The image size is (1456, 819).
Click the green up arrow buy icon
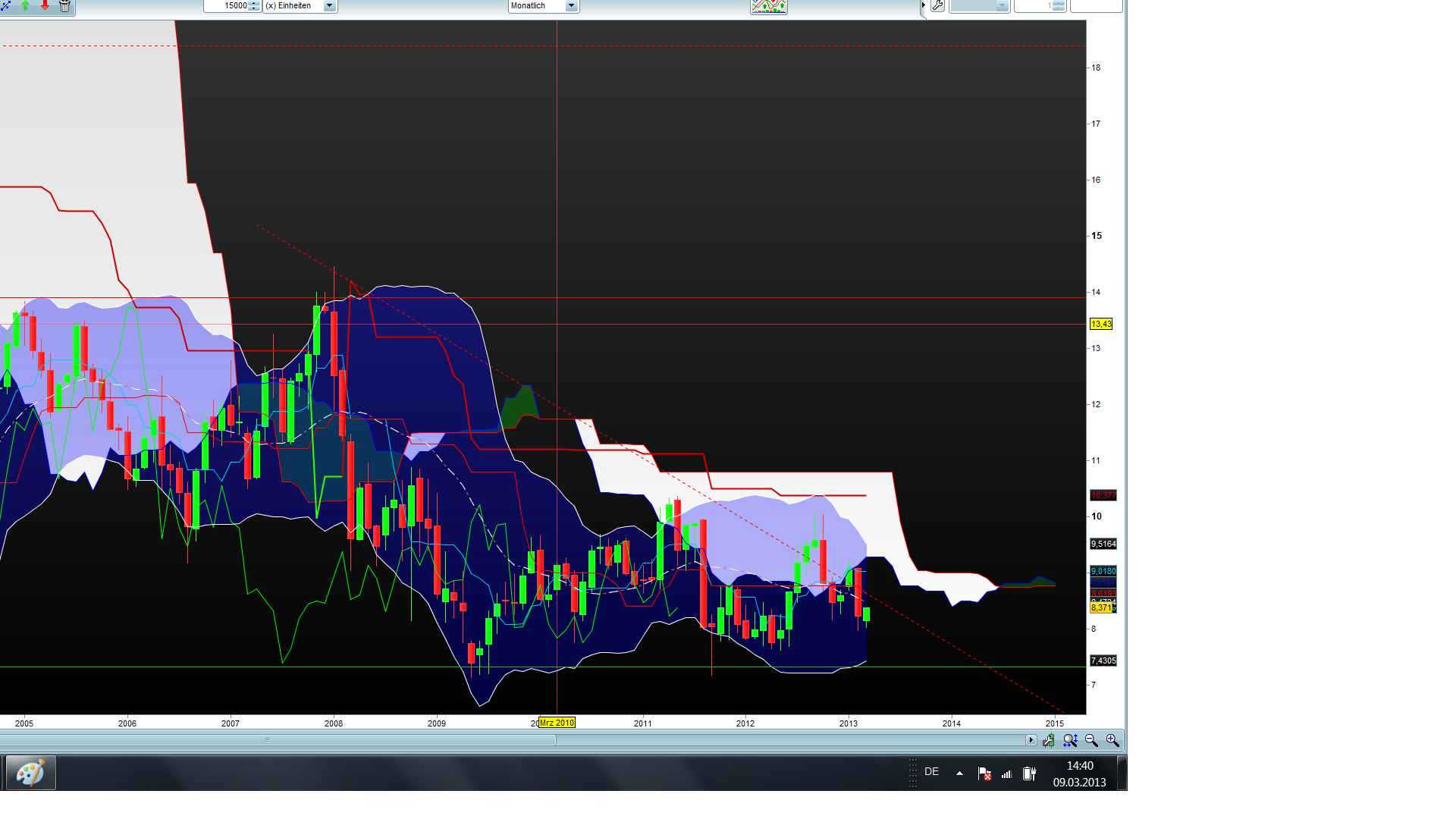coord(26,5)
